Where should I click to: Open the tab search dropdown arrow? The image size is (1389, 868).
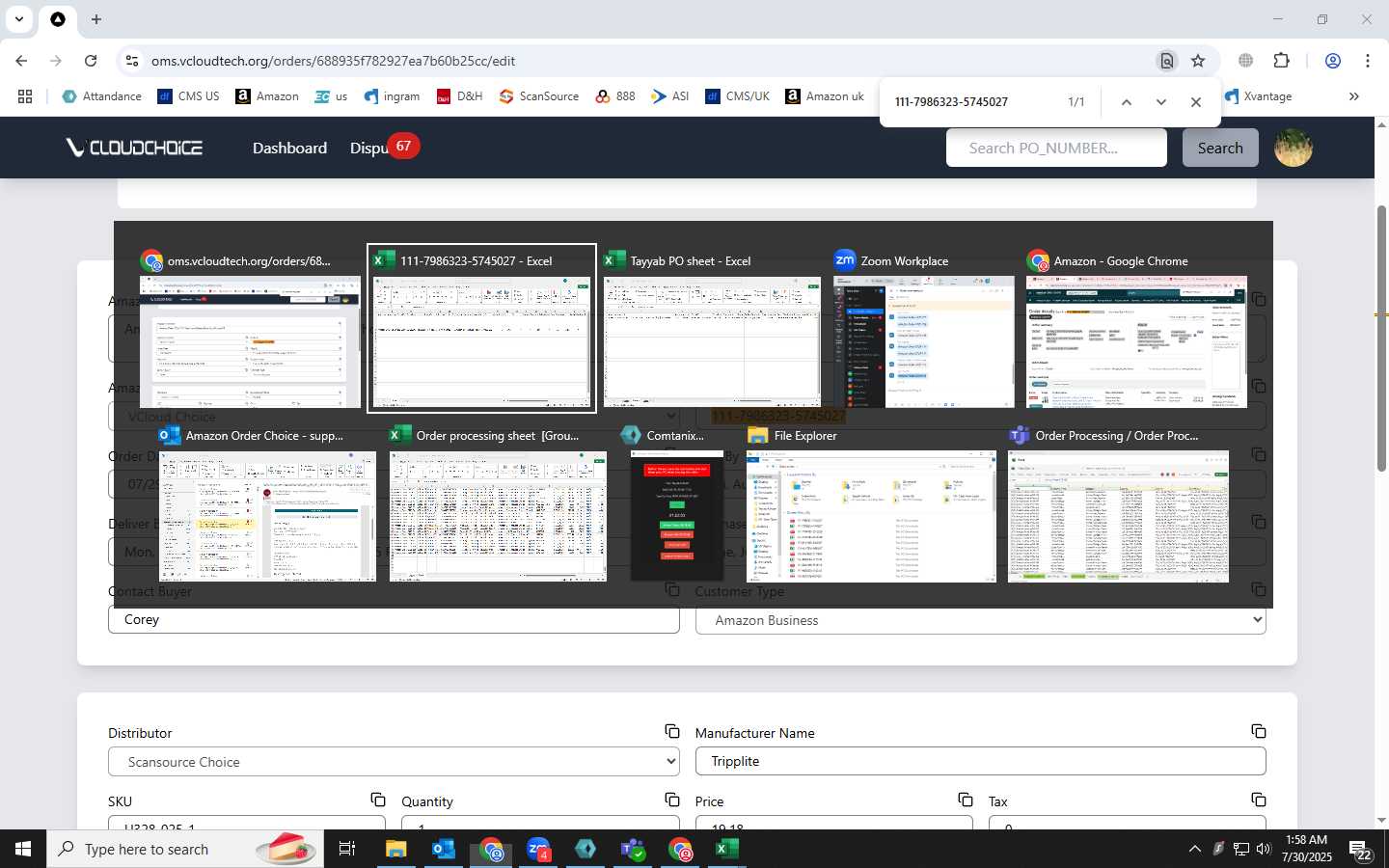(x=18, y=19)
